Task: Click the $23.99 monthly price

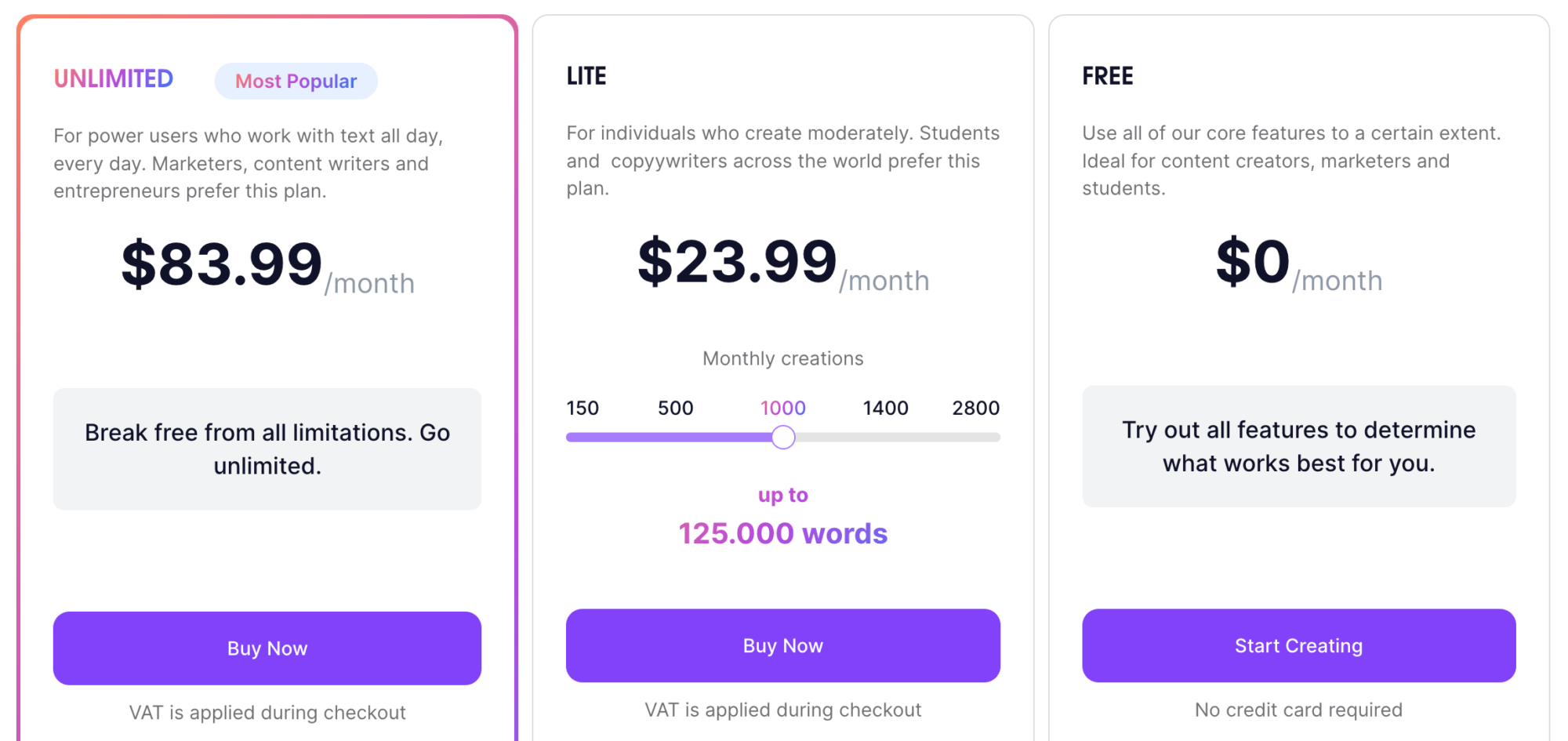Action: (x=738, y=262)
